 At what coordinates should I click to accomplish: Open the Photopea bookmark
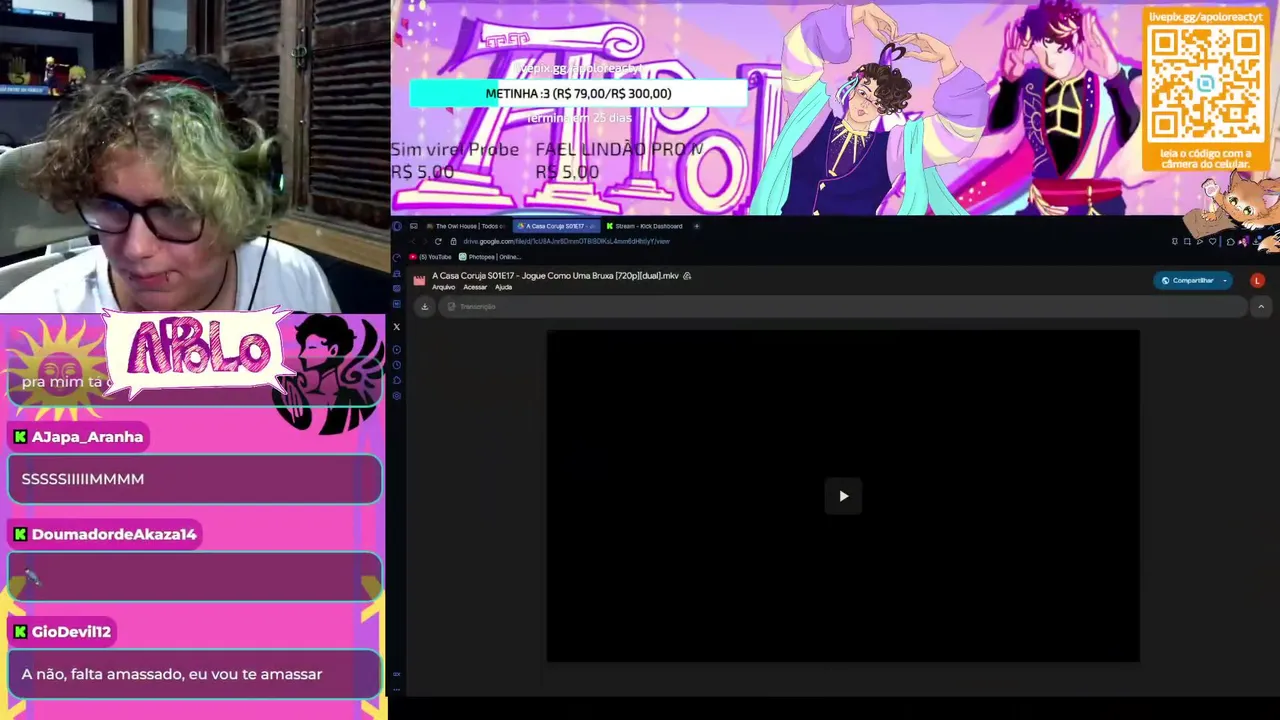pyautogui.click(x=490, y=257)
